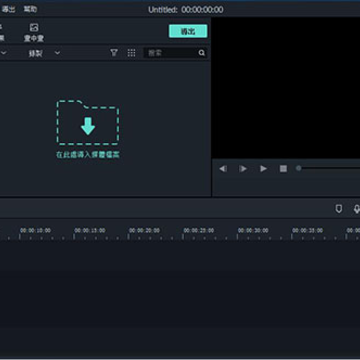This screenshot has height=360, width=360.
Task: Click the dashed import folder icon
Action: [88, 122]
